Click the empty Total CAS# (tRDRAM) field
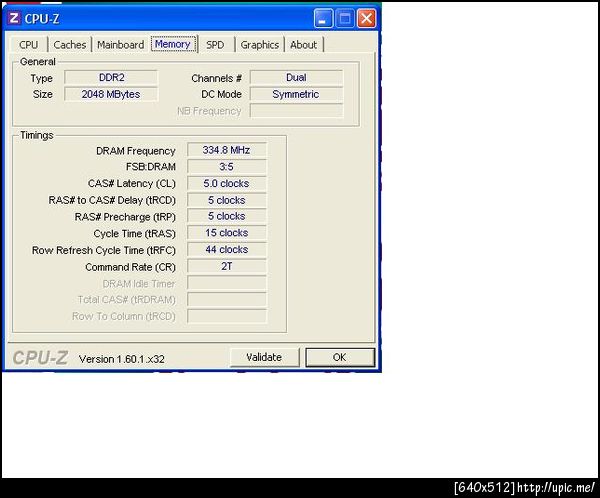 227,300
